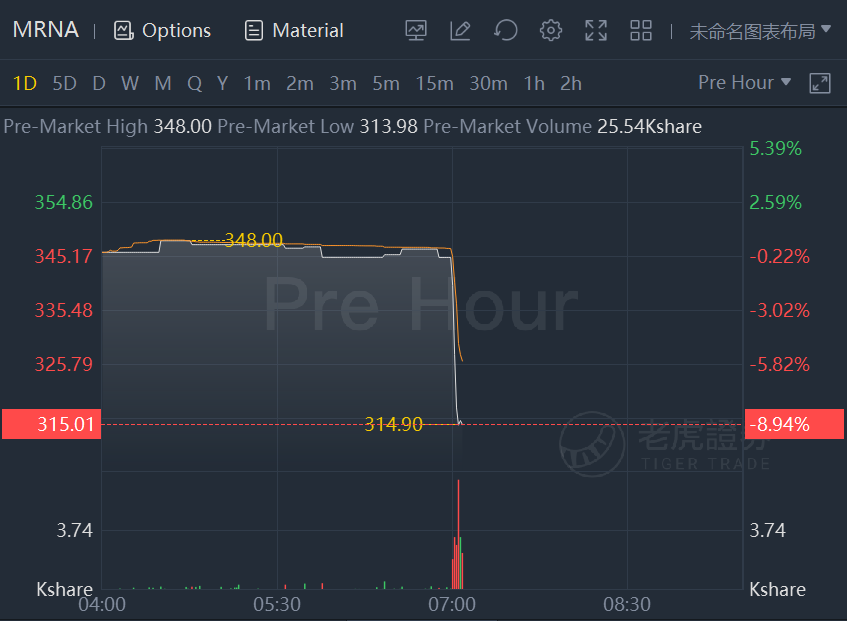847x621 pixels.
Task: Click the MRNA ticker symbol
Action: click(x=45, y=30)
